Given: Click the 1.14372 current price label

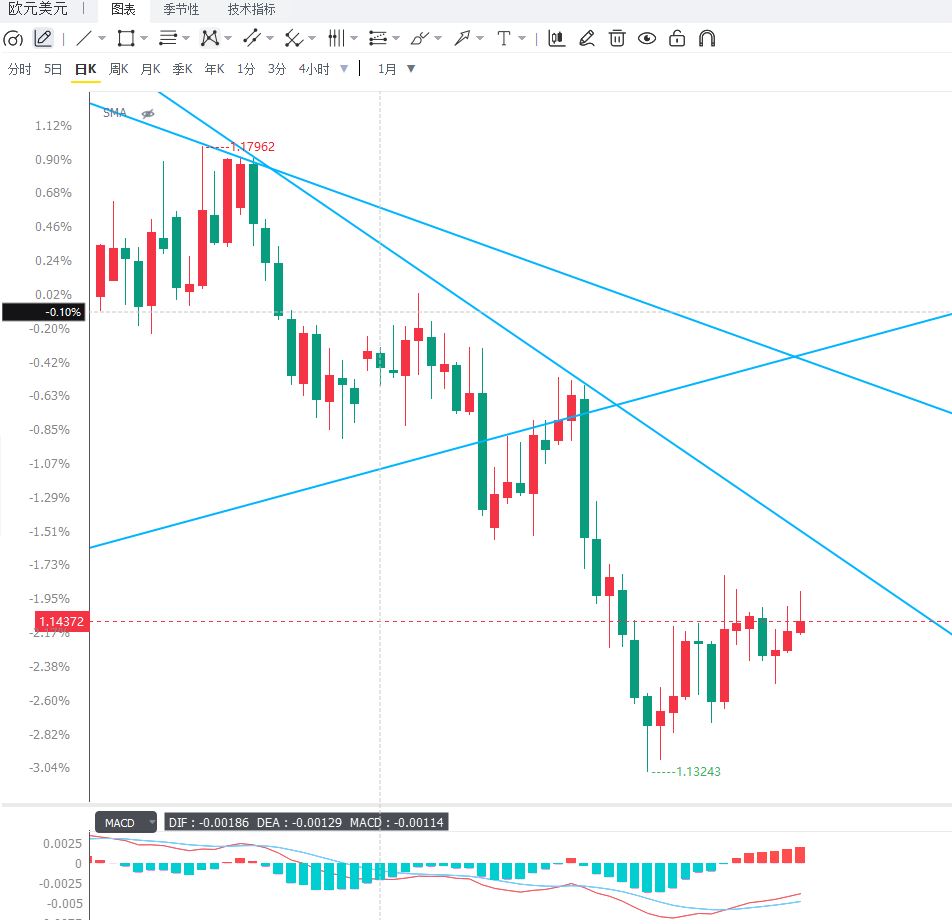Looking at the screenshot, I should point(62,621).
